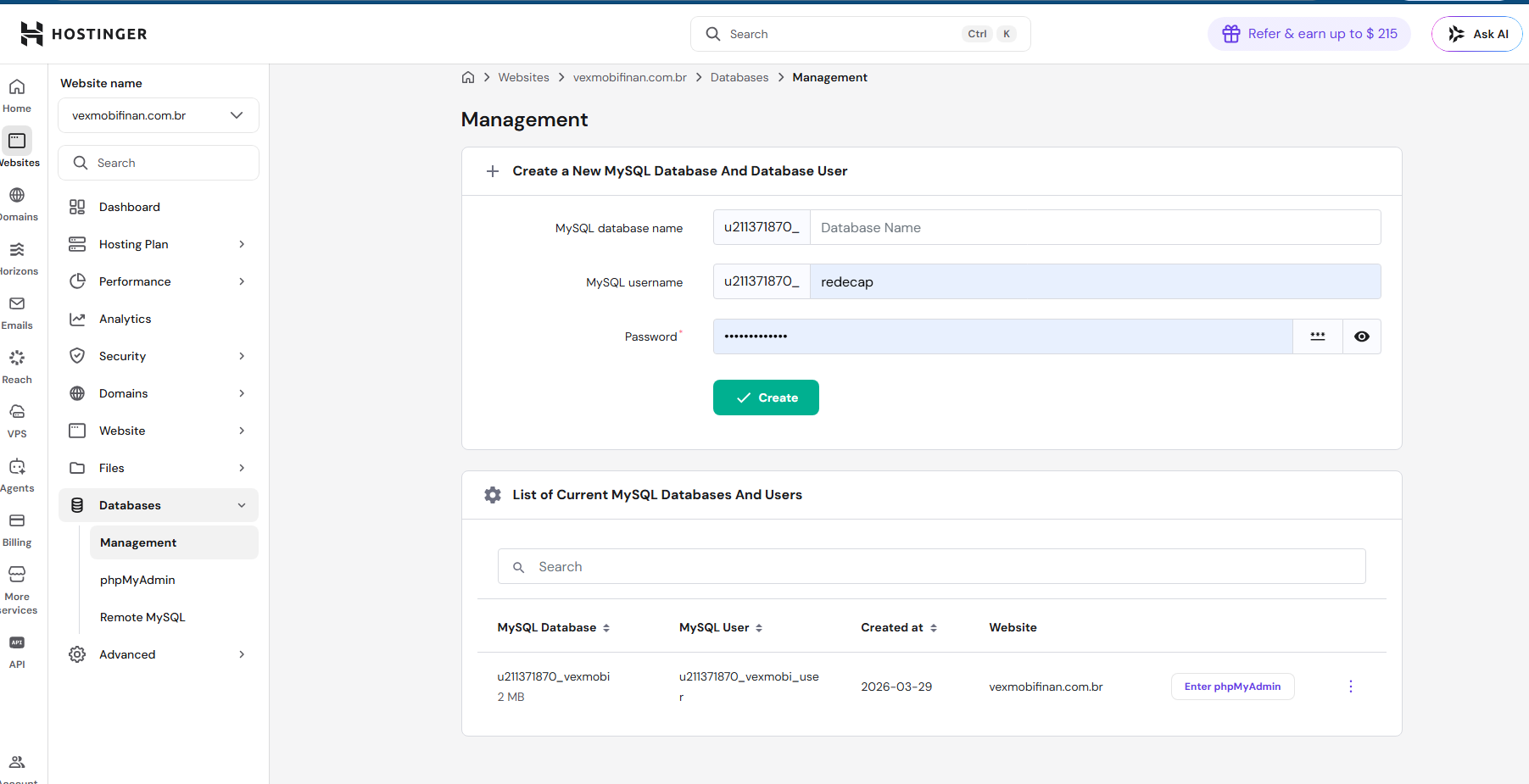Image resolution: width=1529 pixels, height=784 pixels.
Task: Open the Databases breadcrumb link
Action: coord(739,77)
